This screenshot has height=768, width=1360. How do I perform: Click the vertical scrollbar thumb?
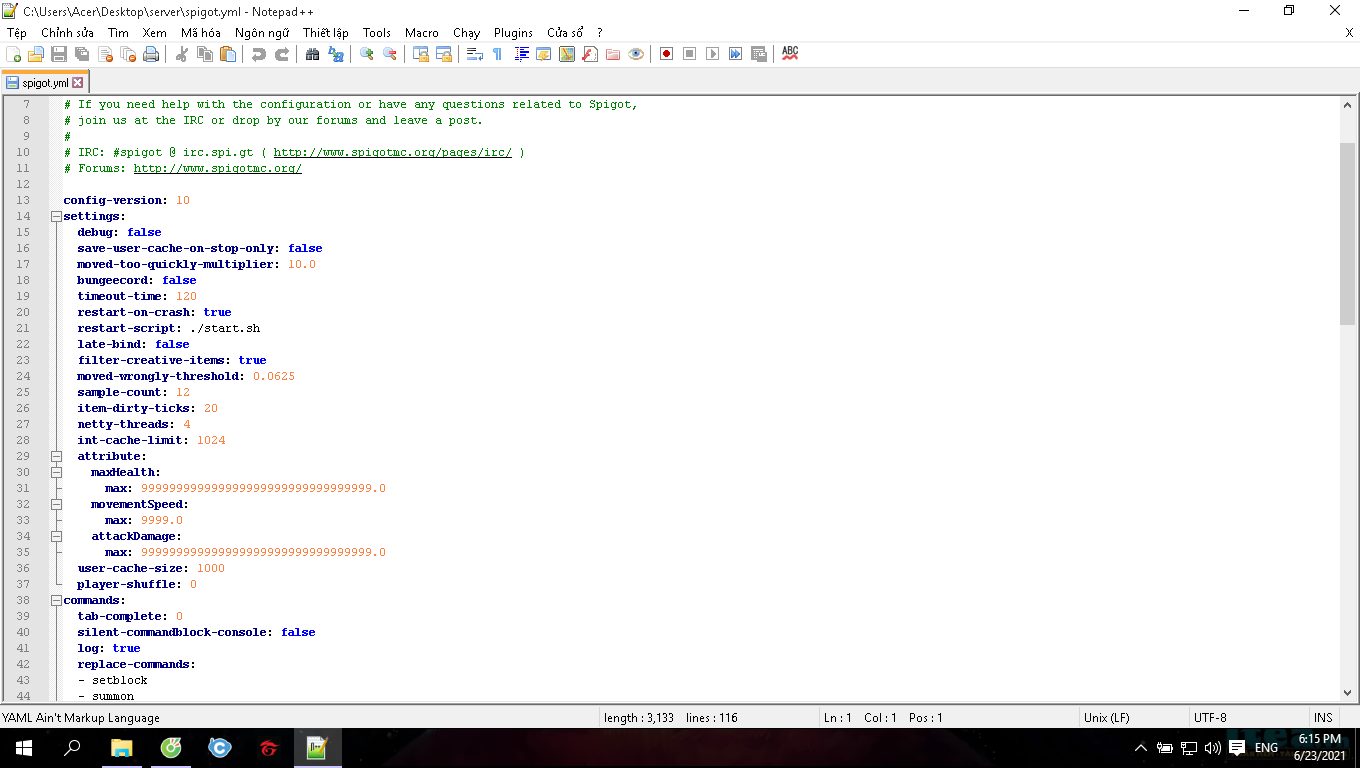pyautogui.click(x=1347, y=233)
